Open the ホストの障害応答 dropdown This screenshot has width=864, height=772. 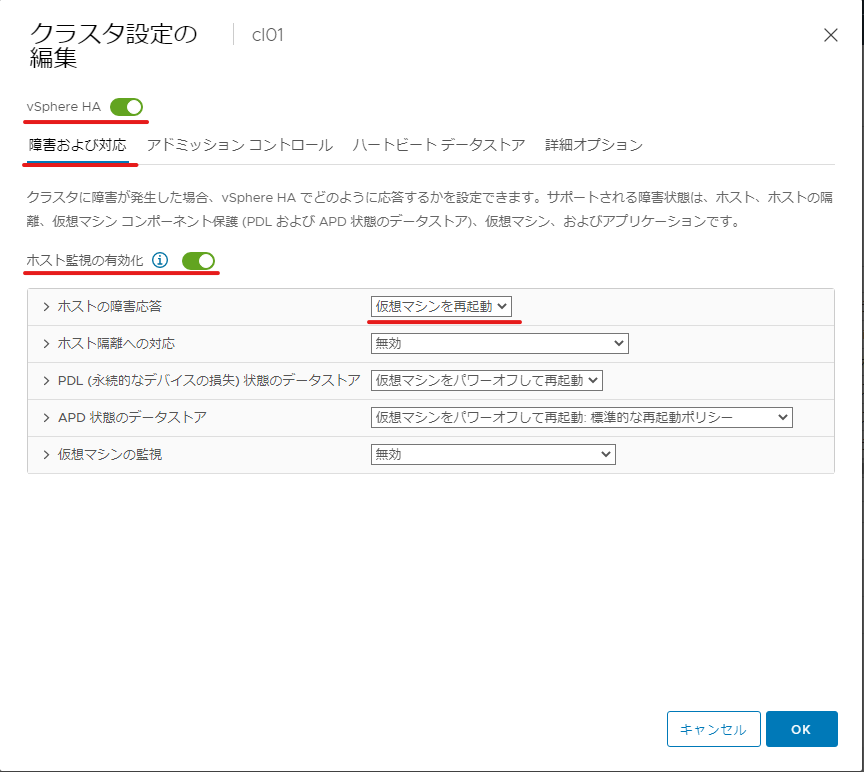[441, 306]
